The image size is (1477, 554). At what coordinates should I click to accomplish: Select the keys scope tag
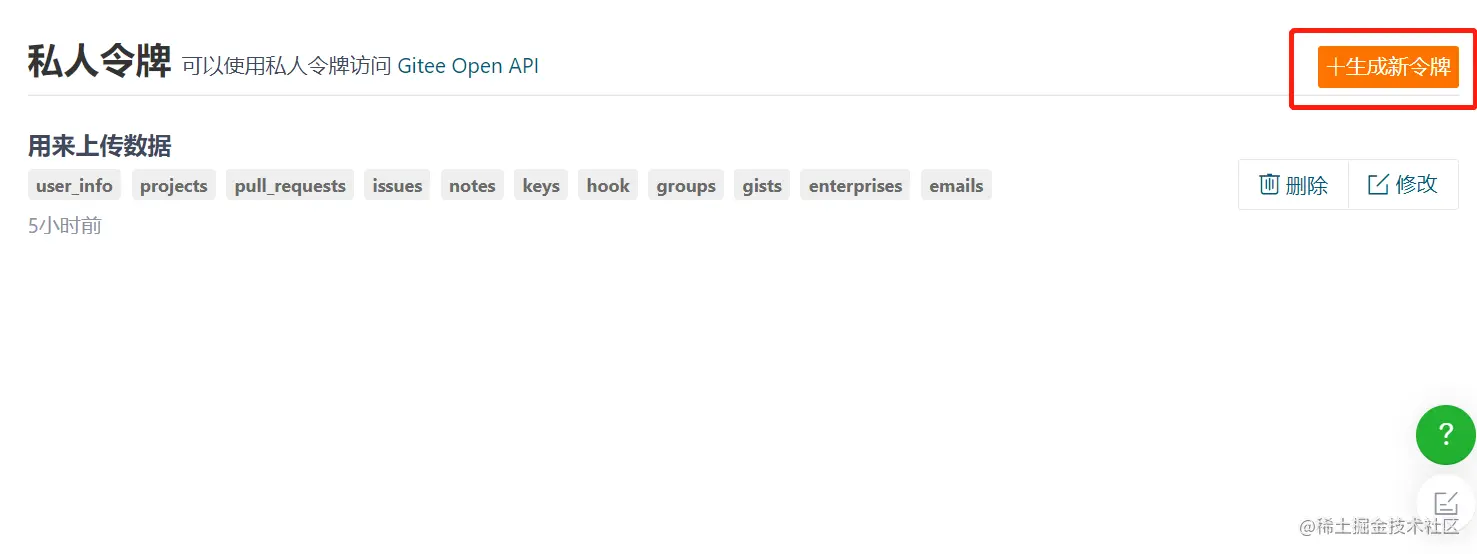(x=541, y=185)
